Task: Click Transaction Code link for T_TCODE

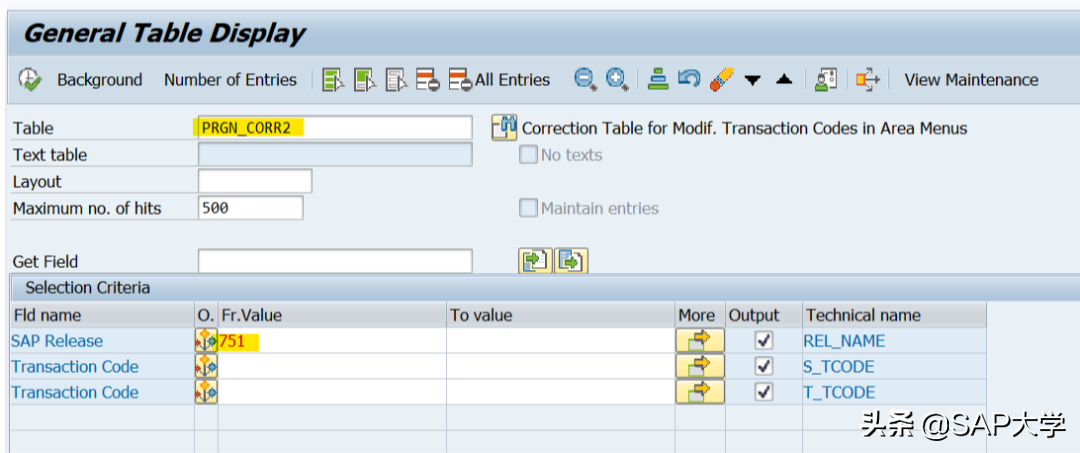Action: coord(75,392)
